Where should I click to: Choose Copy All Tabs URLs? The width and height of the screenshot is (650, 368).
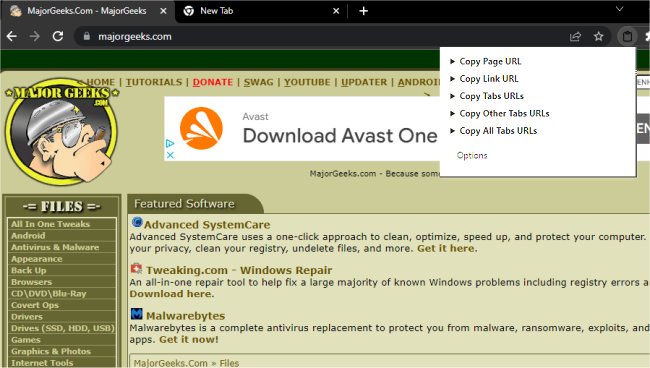click(x=498, y=131)
